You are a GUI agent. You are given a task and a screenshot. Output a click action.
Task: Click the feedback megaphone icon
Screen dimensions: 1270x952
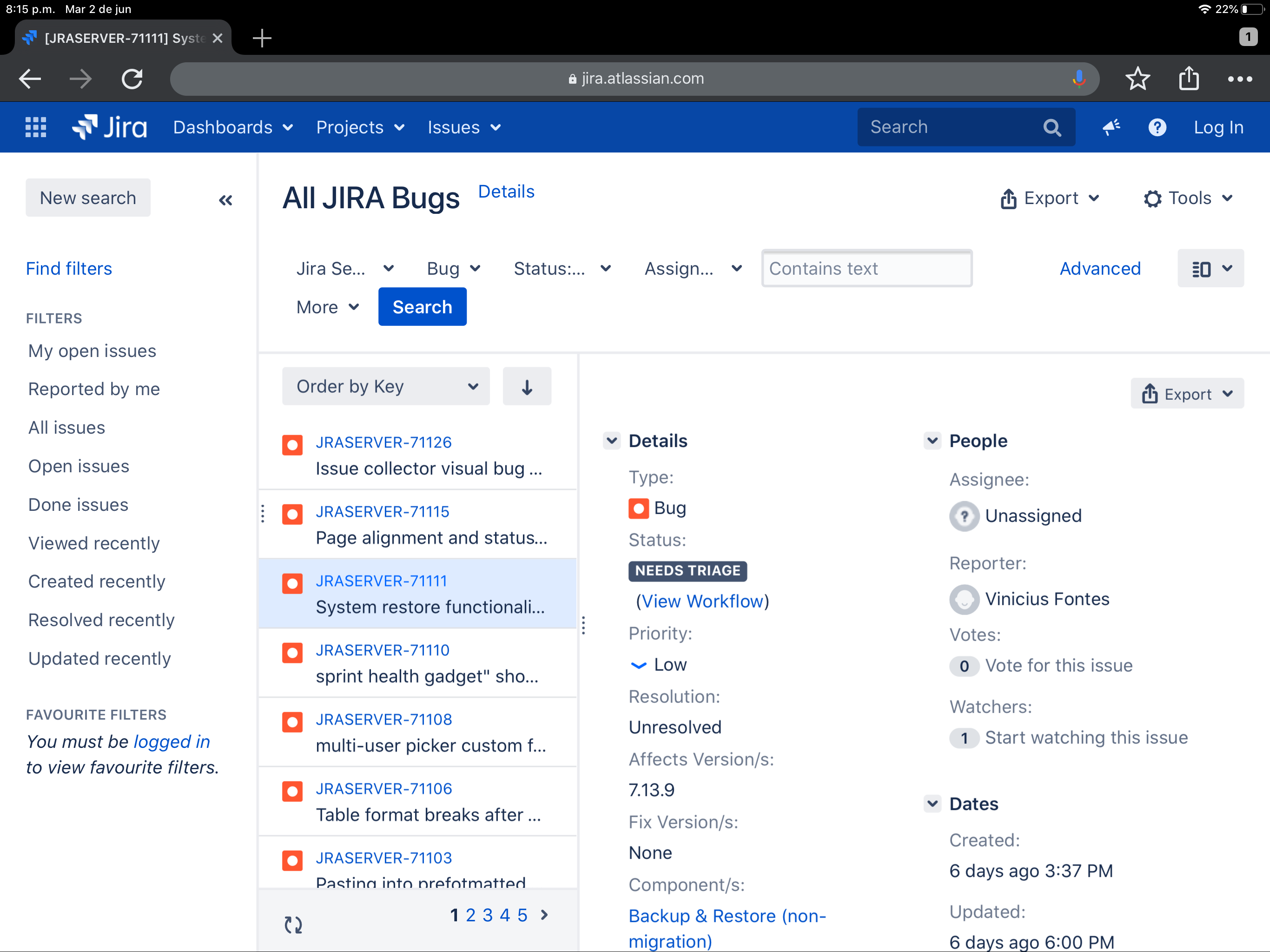[x=1111, y=127]
